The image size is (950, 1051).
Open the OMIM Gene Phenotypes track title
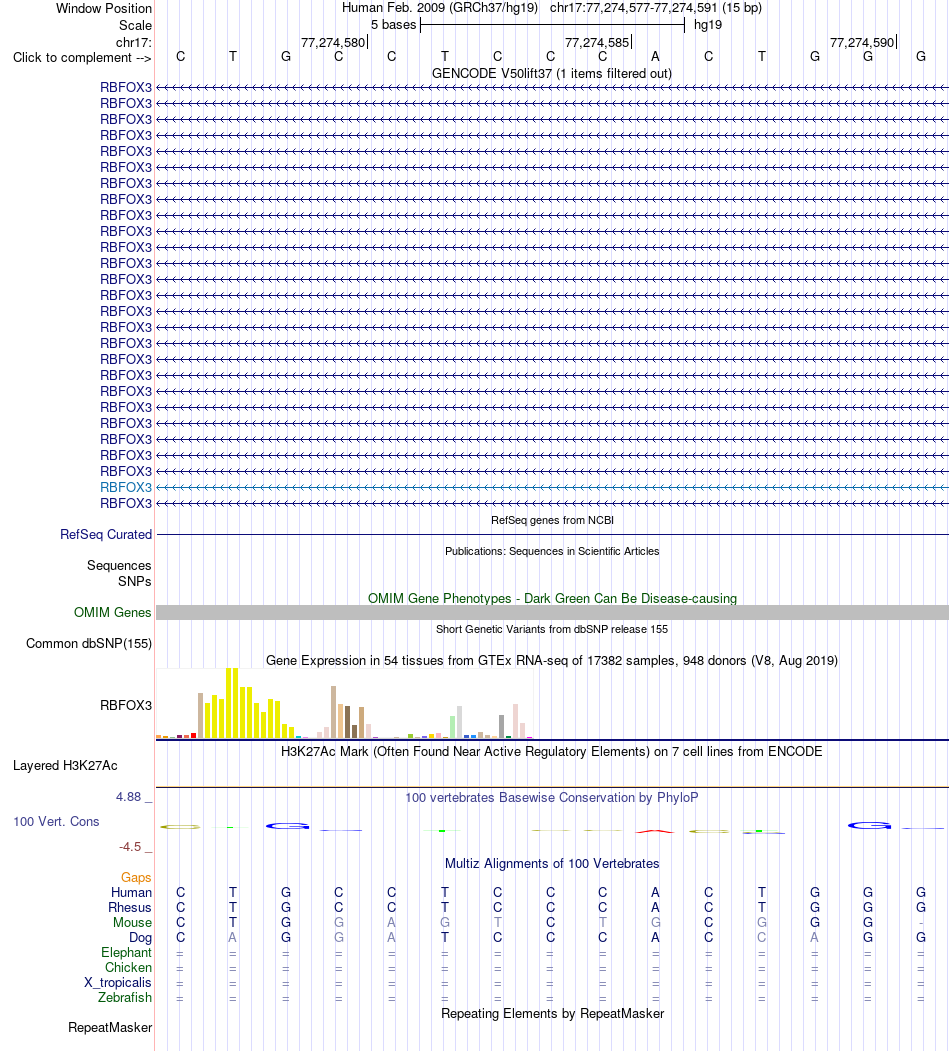(x=552, y=599)
